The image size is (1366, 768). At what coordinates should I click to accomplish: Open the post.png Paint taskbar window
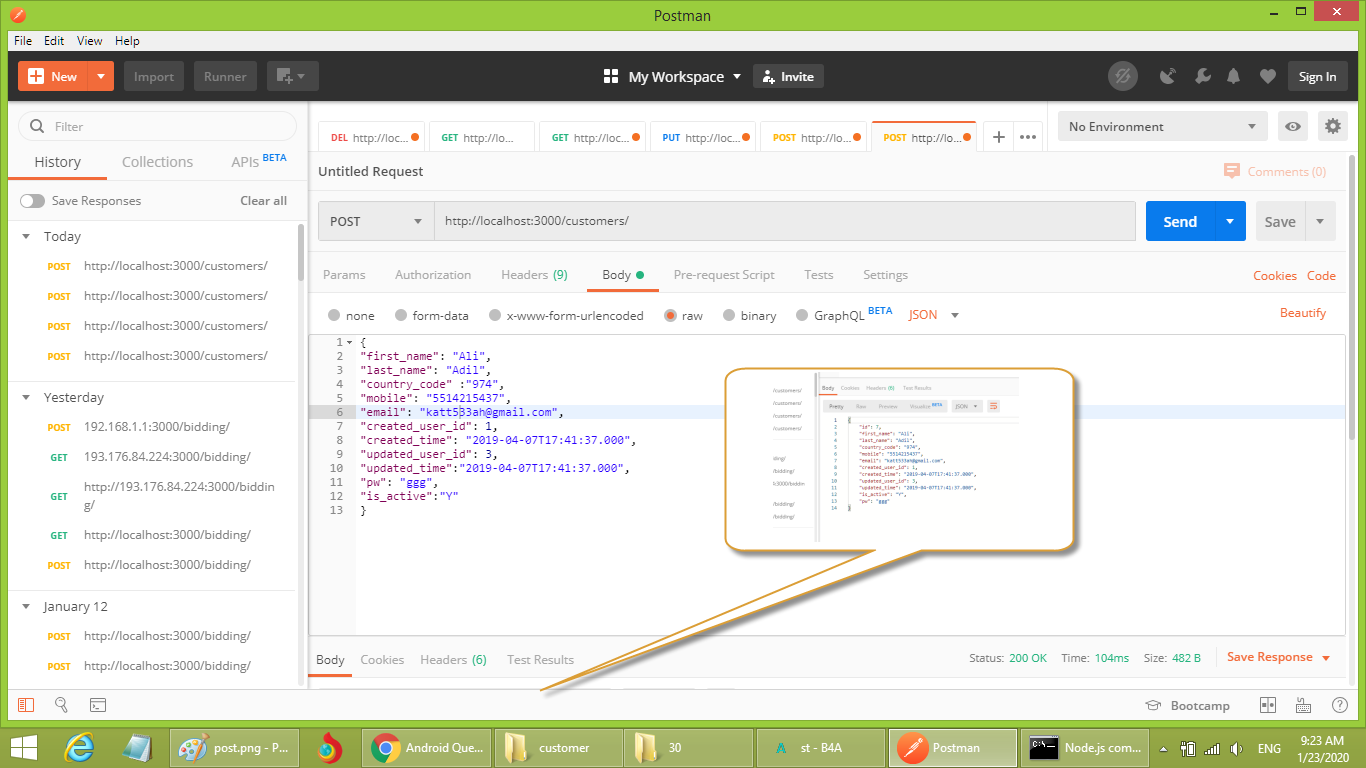(236, 747)
